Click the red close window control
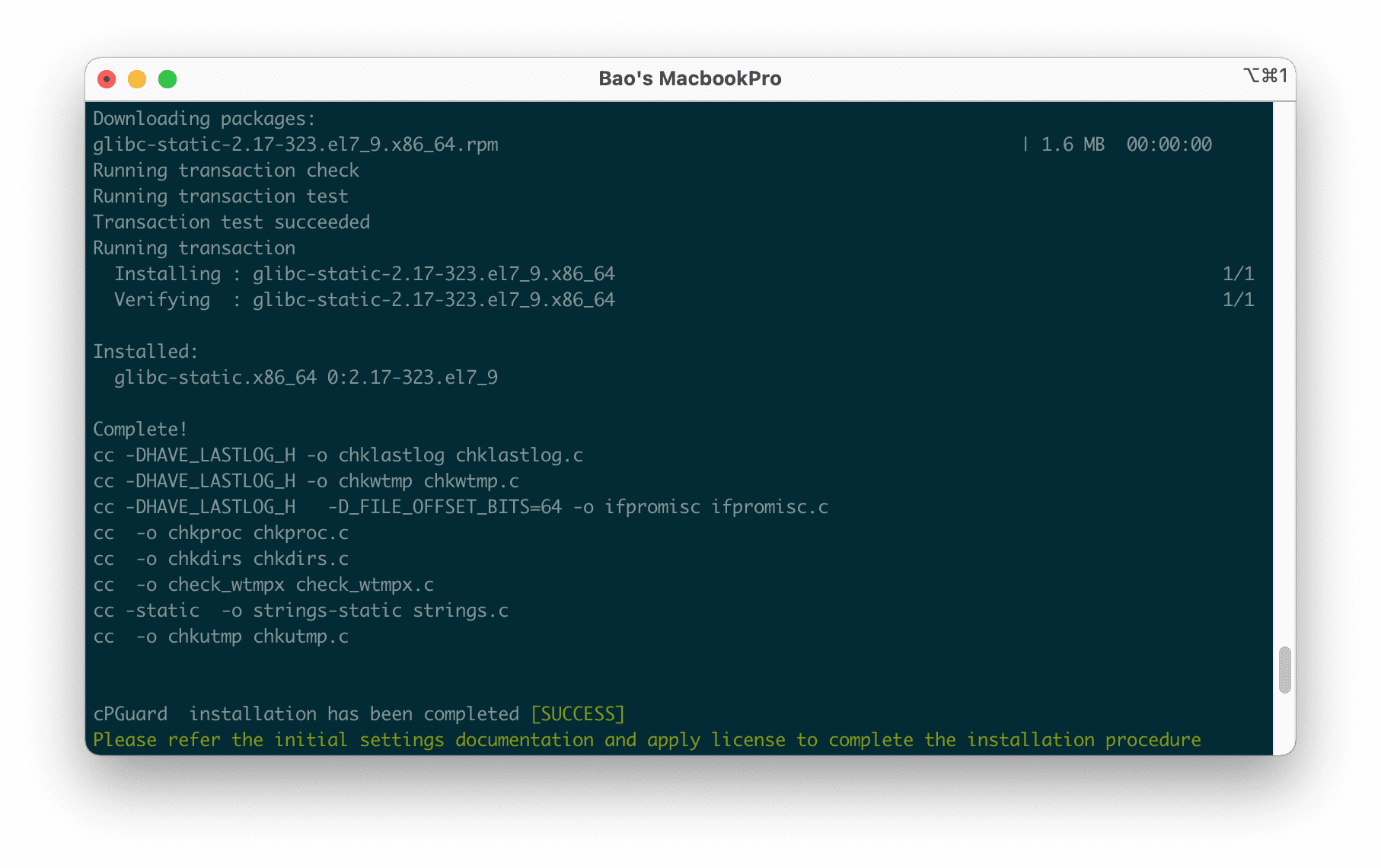The width and height of the screenshot is (1381, 868). 107,78
